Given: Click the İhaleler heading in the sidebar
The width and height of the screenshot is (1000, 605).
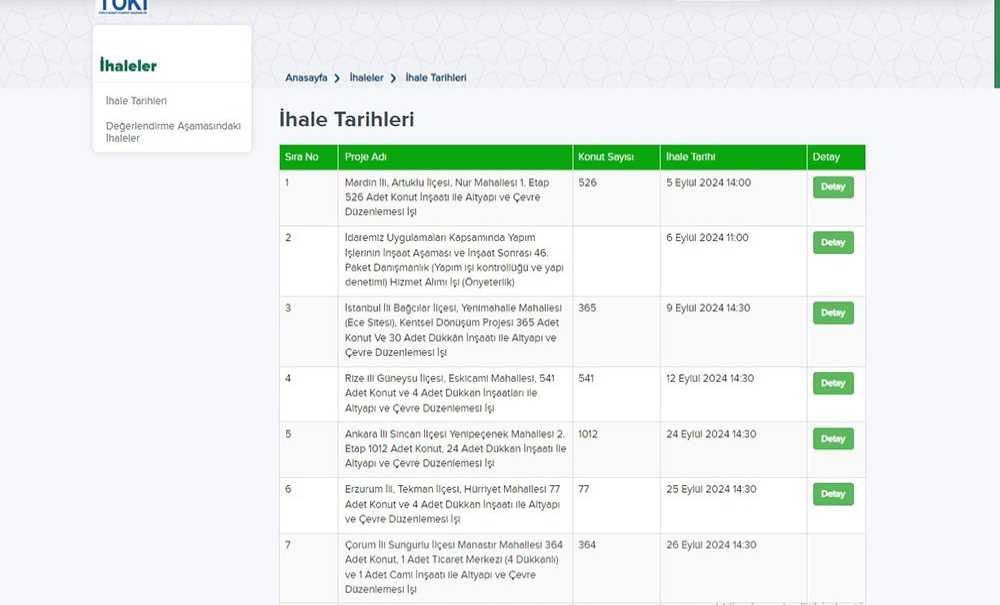Looking at the screenshot, I should pyautogui.click(x=128, y=66).
